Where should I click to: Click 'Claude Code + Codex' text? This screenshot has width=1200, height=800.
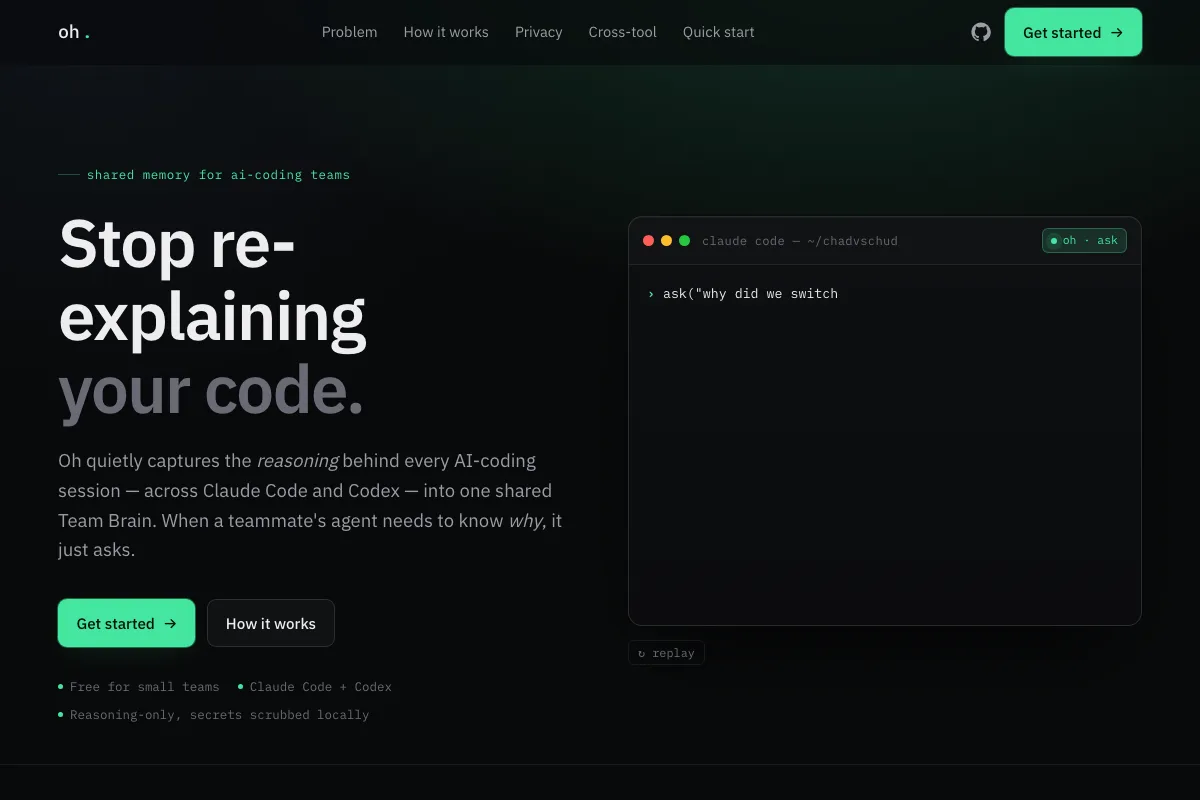pyautogui.click(x=321, y=687)
